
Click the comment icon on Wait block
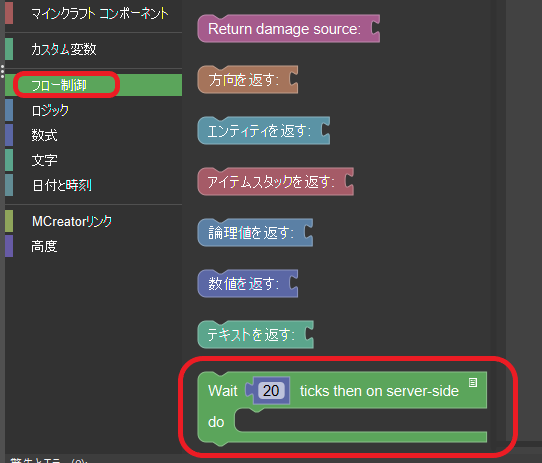[x=473, y=382]
